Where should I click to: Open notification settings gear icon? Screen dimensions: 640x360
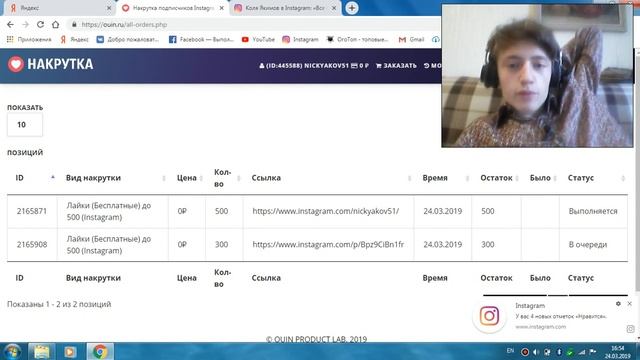click(x=618, y=304)
